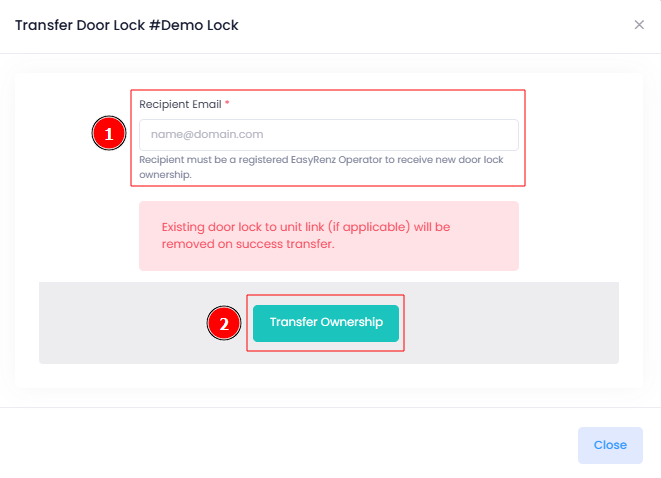
Task: Click the Transfer Ownership button
Action: point(326,323)
